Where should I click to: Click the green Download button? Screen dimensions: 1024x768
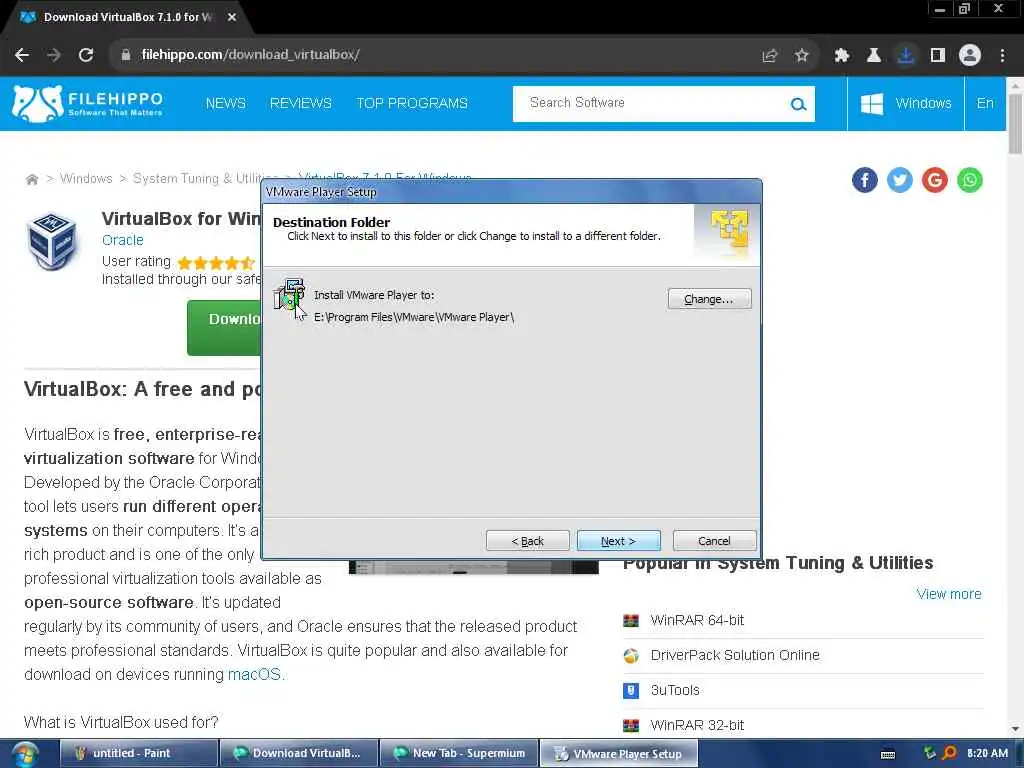[x=225, y=327]
